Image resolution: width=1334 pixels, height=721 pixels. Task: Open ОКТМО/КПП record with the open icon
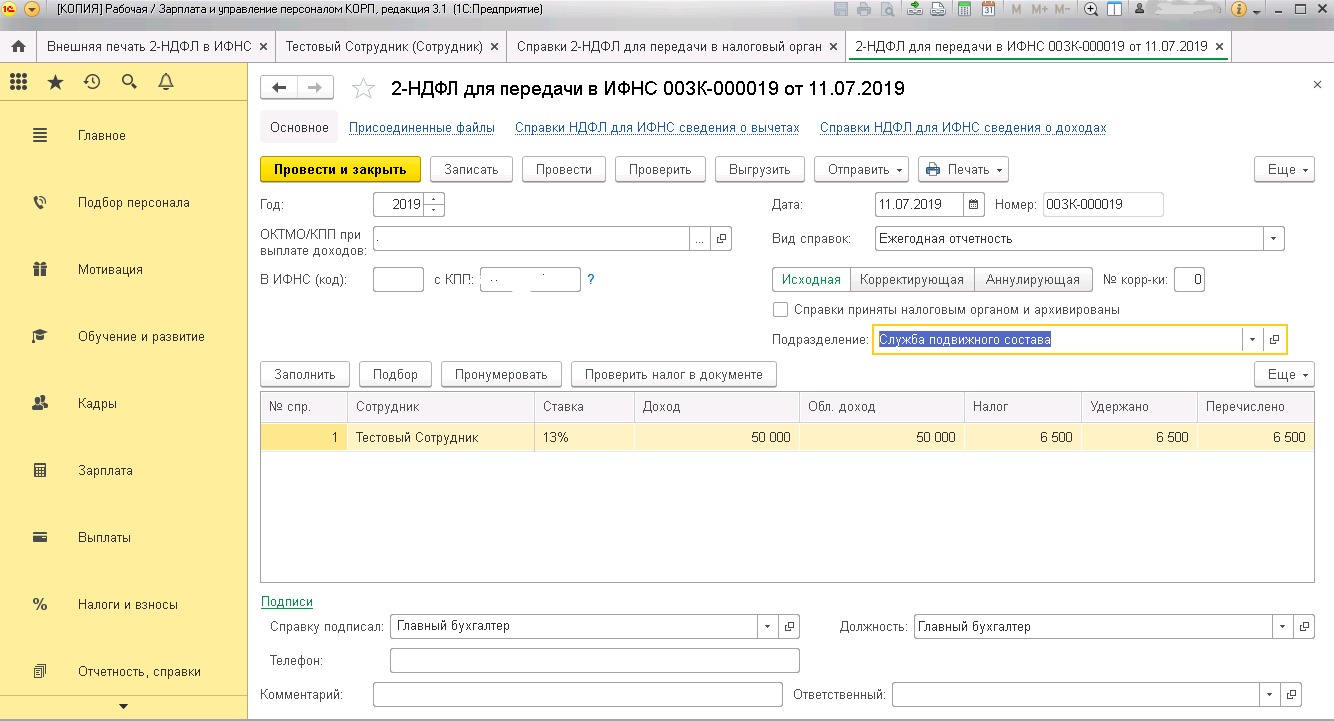click(x=722, y=239)
